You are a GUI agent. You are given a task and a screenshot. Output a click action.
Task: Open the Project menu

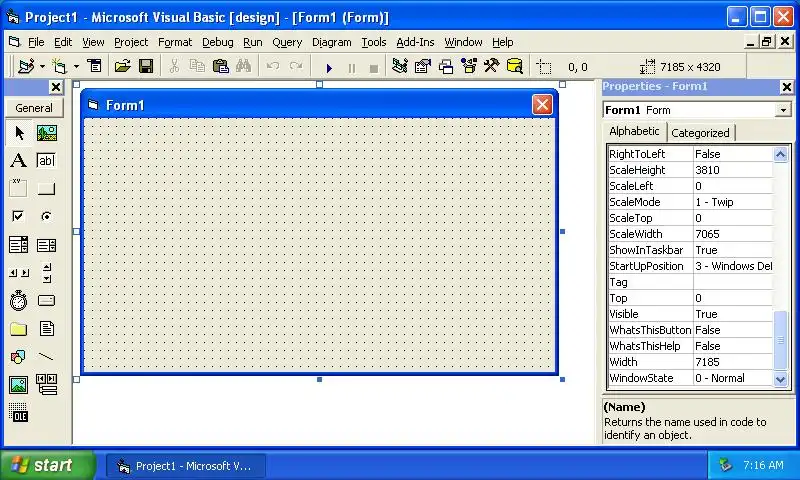click(131, 42)
